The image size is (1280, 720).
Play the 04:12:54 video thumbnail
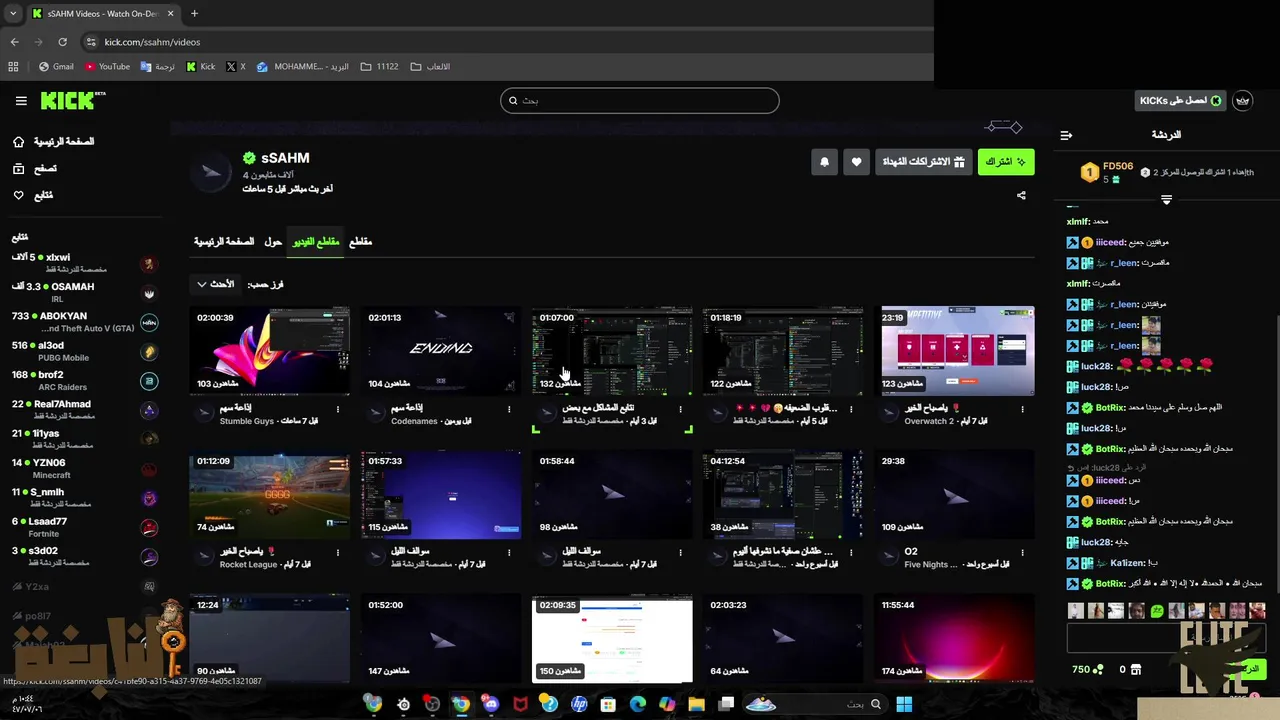783,495
